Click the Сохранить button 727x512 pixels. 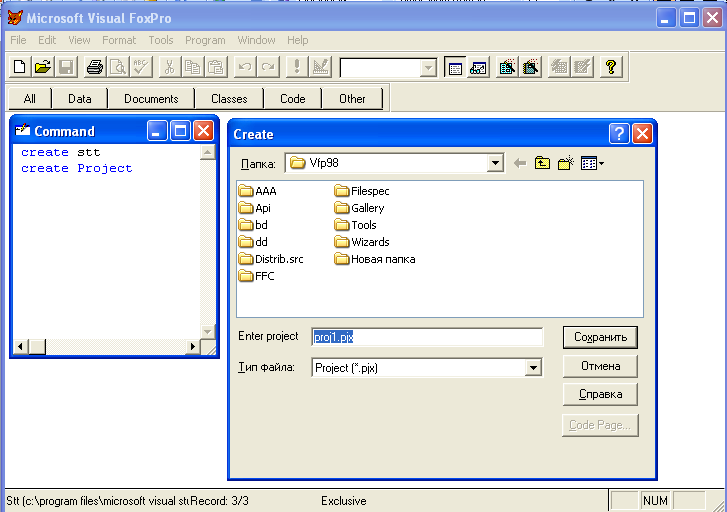(600, 337)
